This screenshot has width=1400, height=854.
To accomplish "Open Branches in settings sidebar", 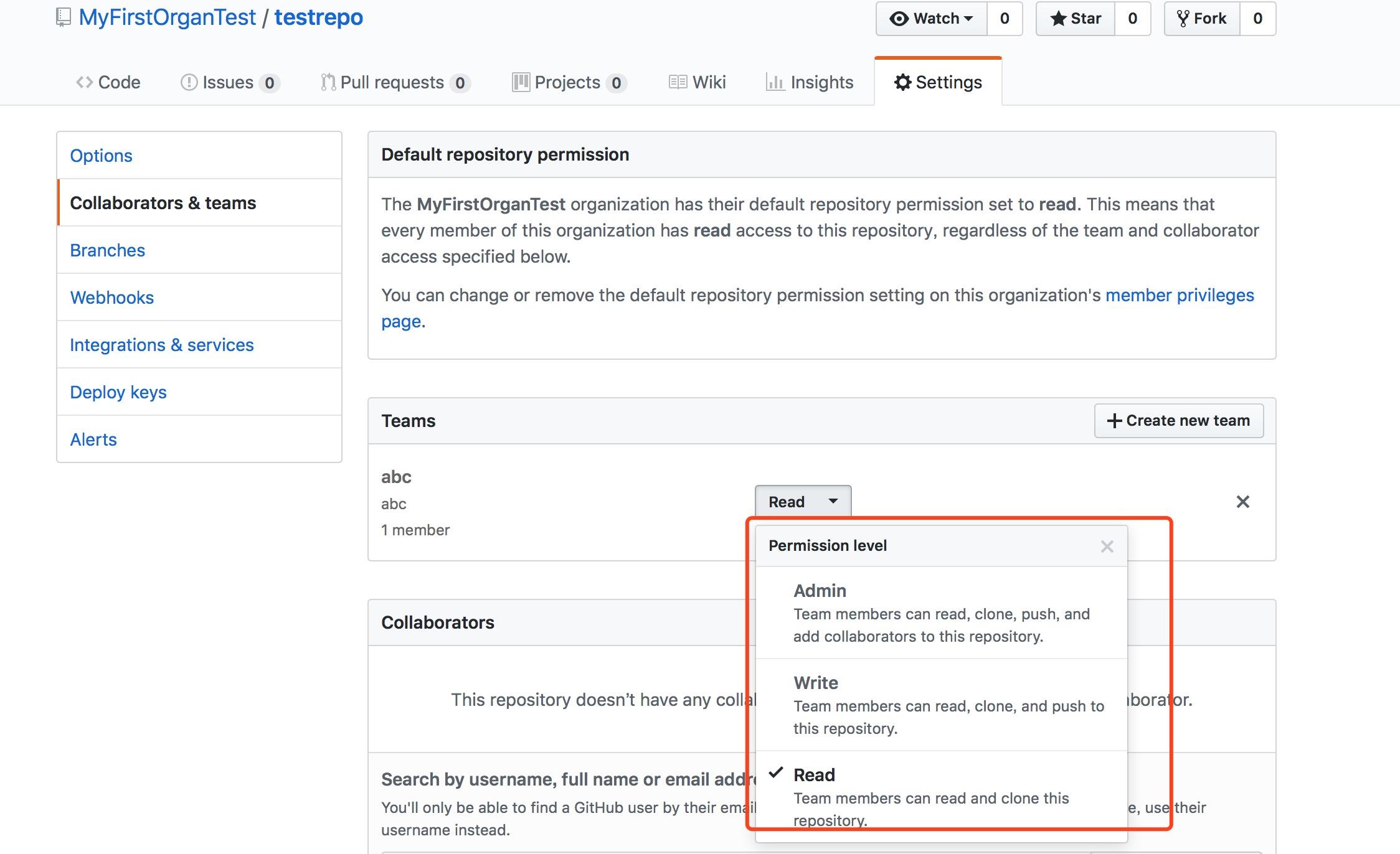I will tap(107, 250).
